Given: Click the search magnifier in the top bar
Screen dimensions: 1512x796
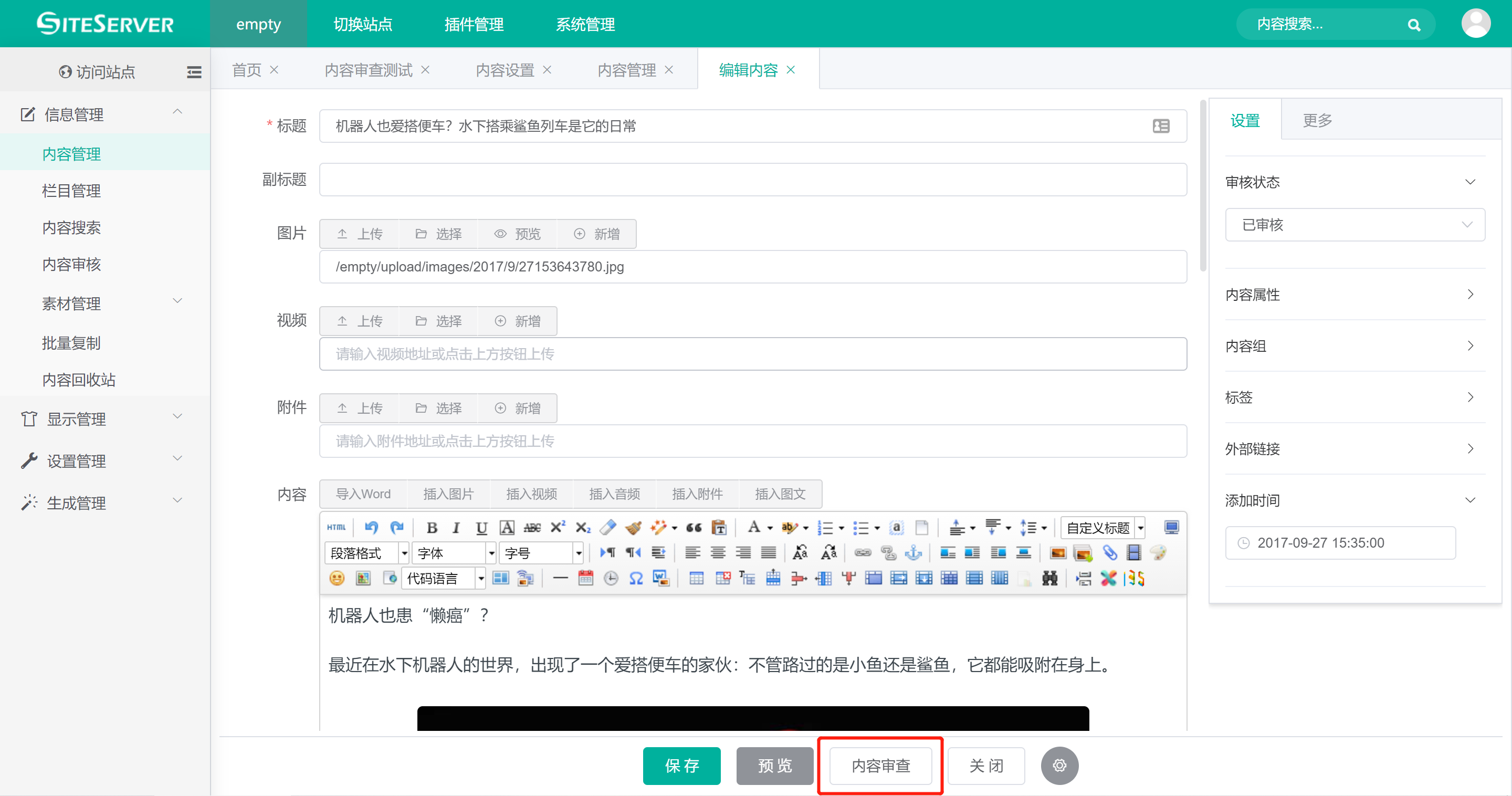Looking at the screenshot, I should tap(1414, 25).
